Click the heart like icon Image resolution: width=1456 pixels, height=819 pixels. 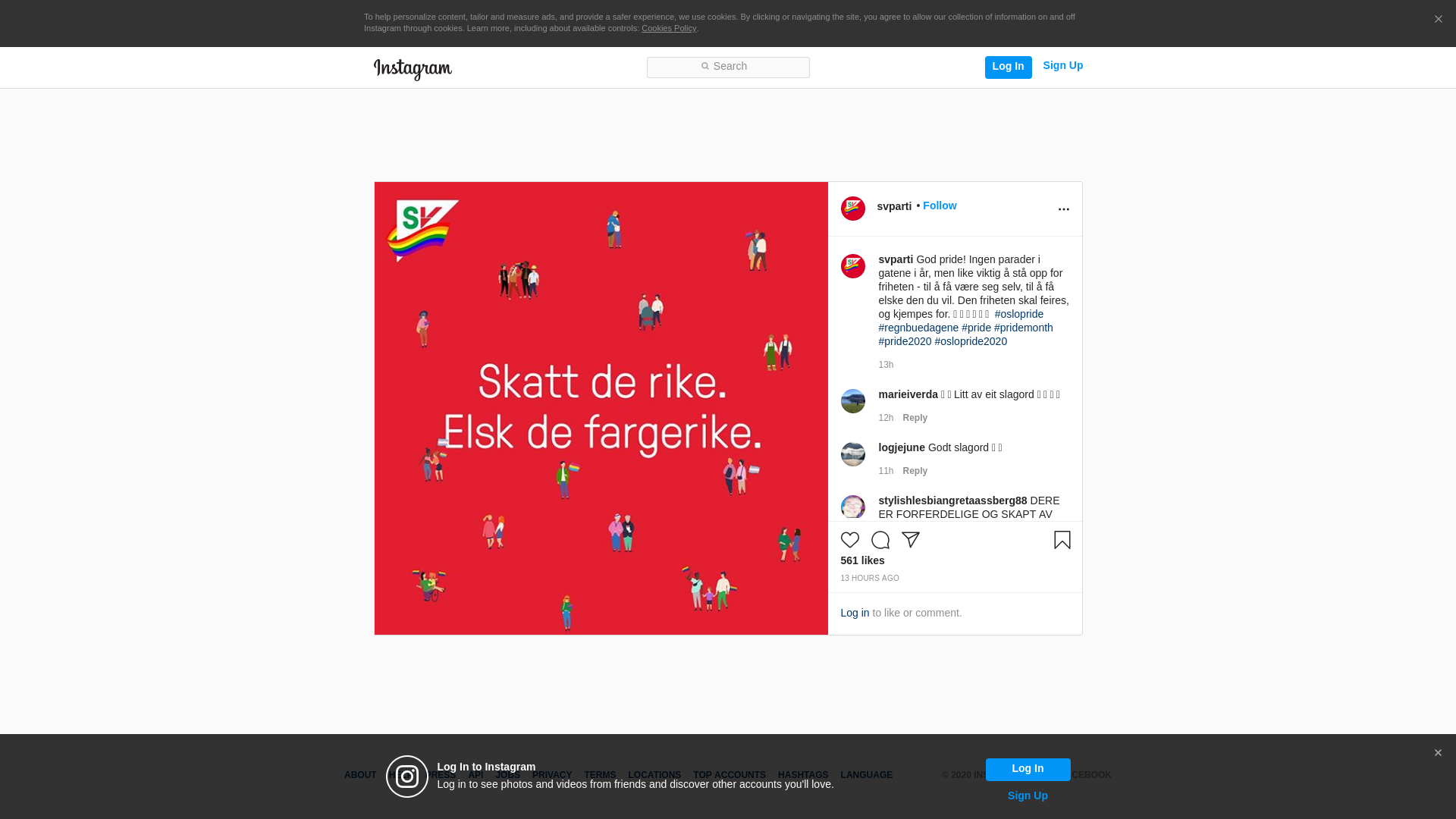(849, 540)
